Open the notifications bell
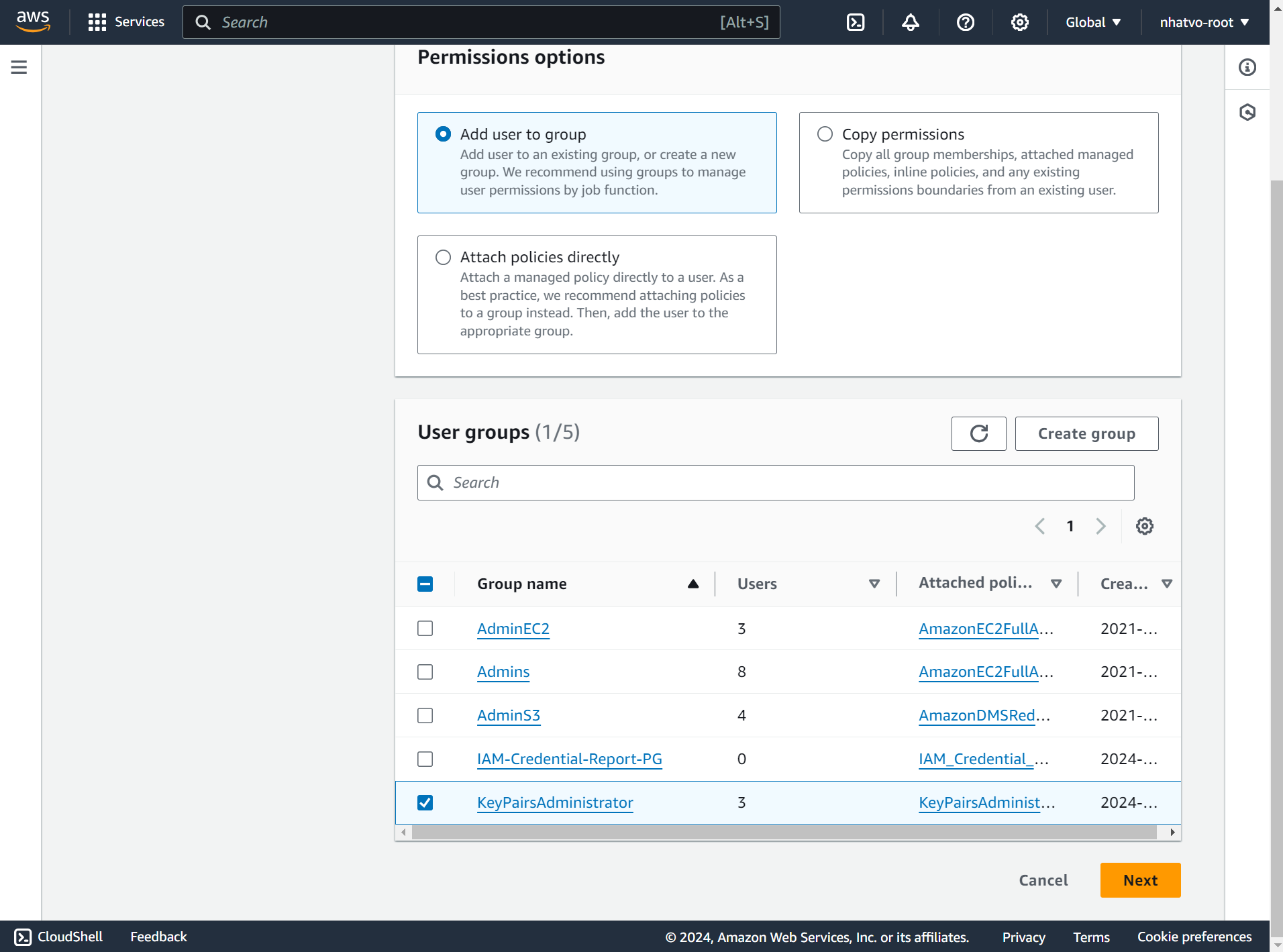 click(x=911, y=22)
